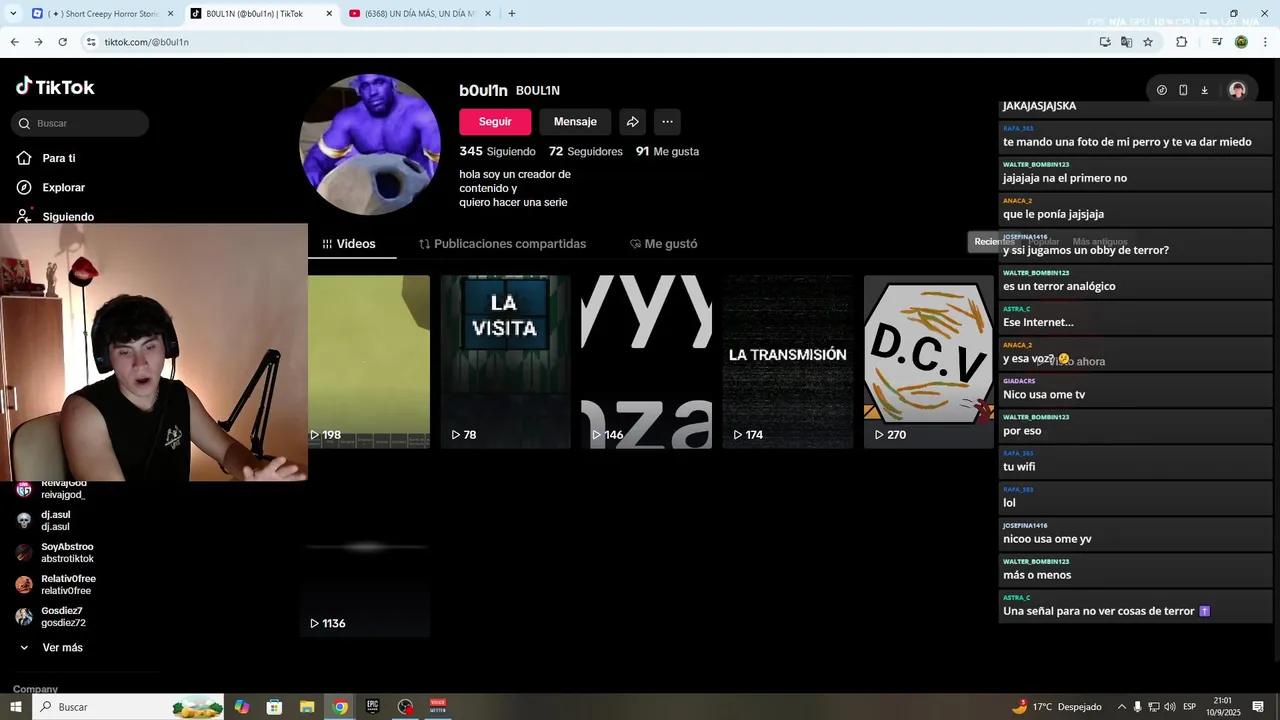Open the Windows notification center

coord(1258,707)
